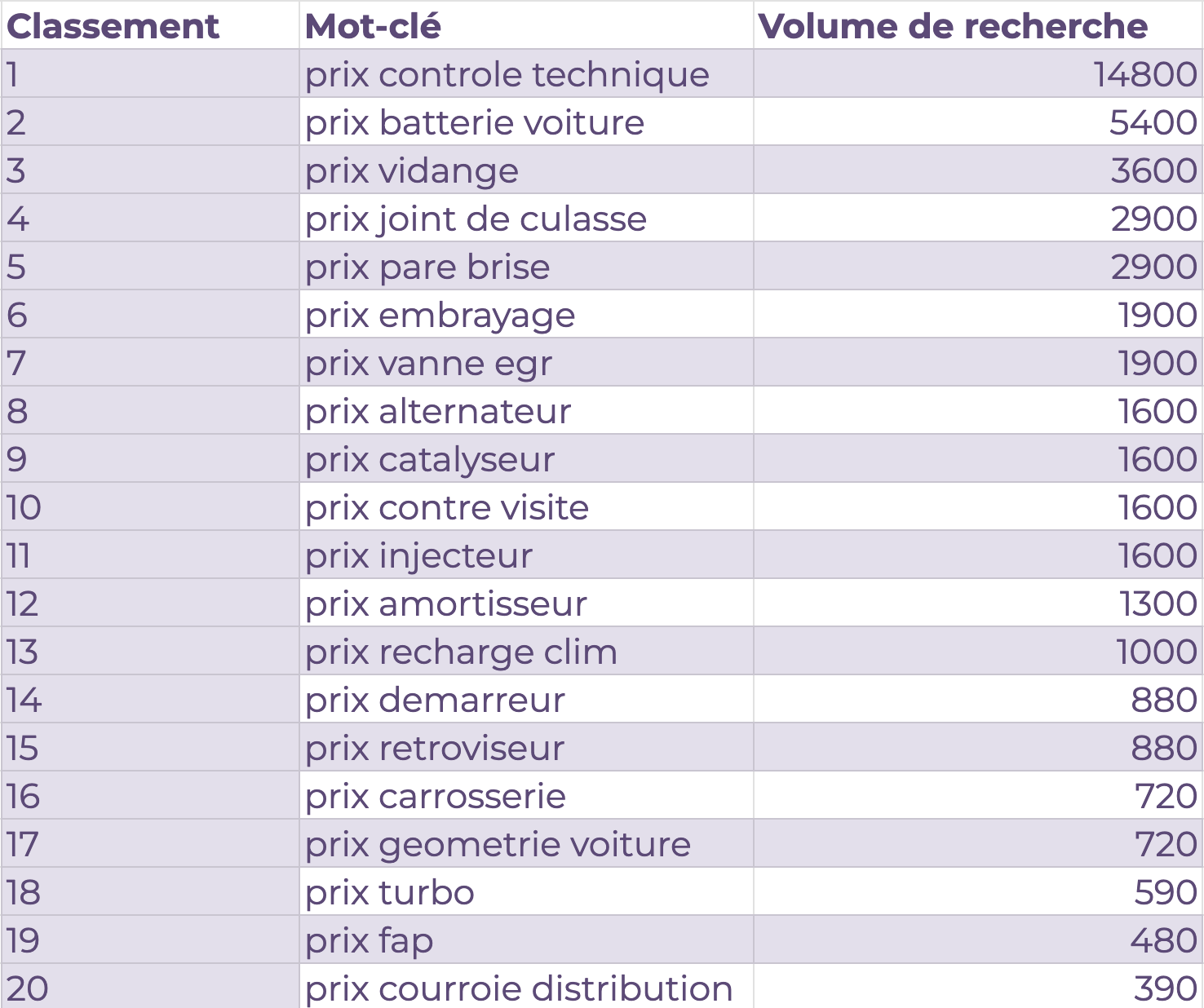Select the ranking number 20 cell

(28, 988)
